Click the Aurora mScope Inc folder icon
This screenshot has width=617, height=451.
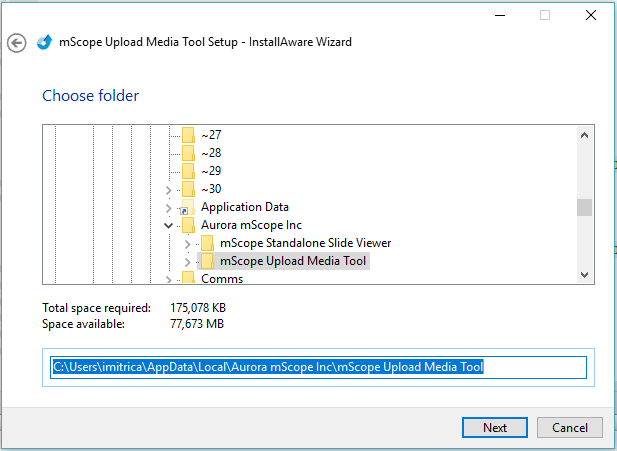188,226
